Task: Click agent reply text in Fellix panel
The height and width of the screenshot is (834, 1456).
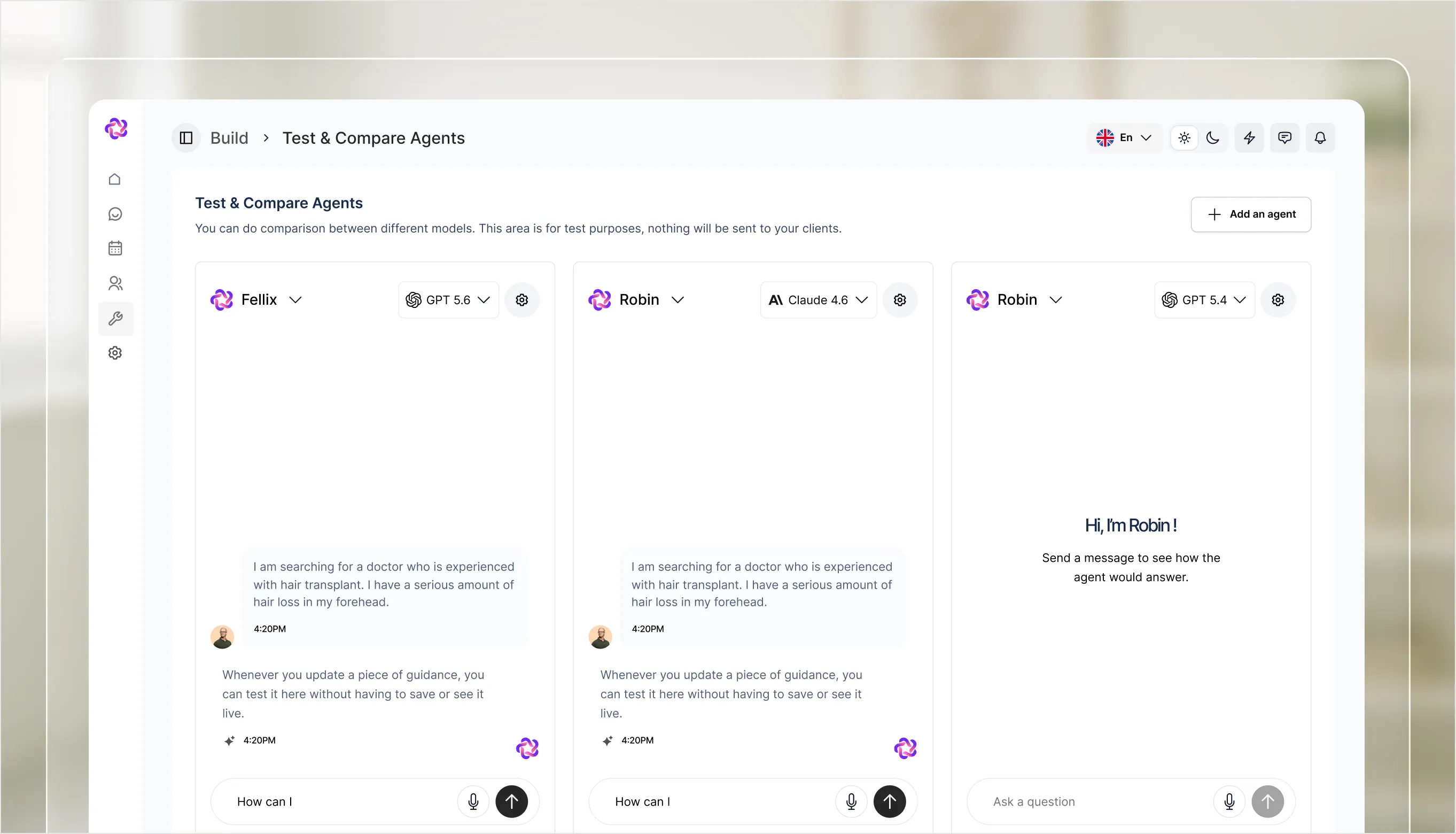Action: coord(354,694)
